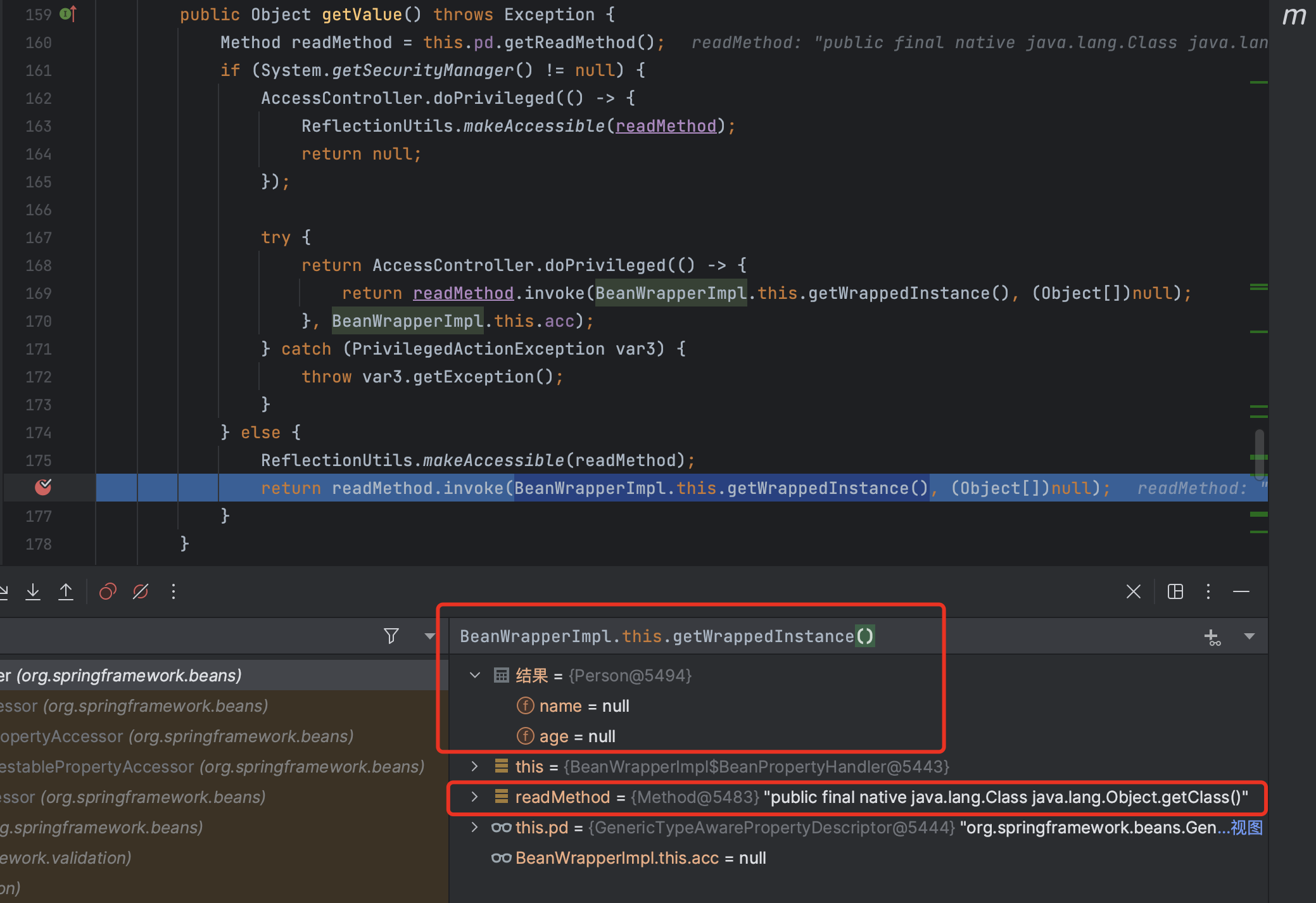
Task: Open the View Breakpoints icon
Action: 108,591
